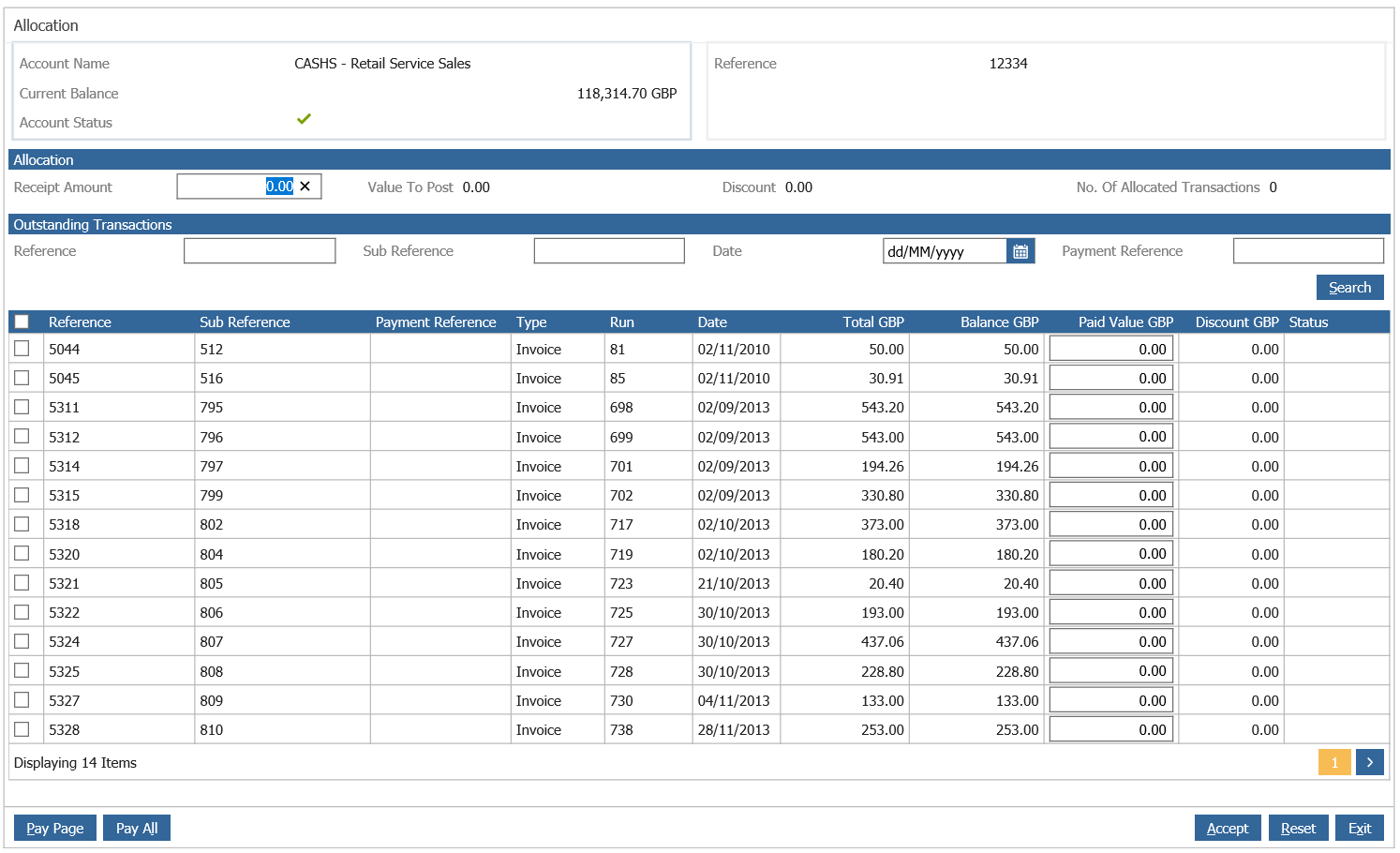Clear the Receipt Amount with X icon

tap(305, 187)
